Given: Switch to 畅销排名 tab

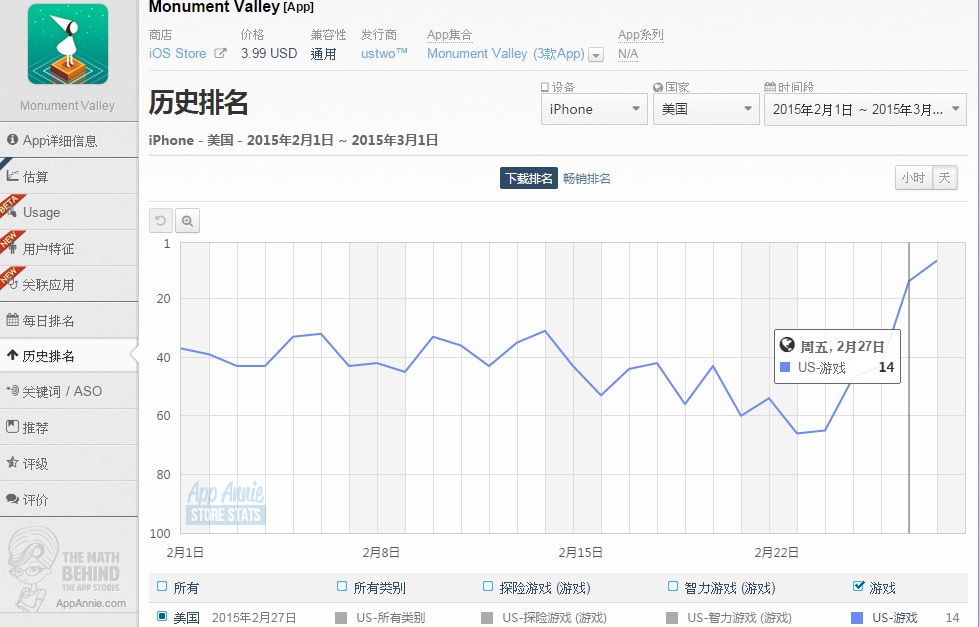Looking at the screenshot, I should point(587,179).
